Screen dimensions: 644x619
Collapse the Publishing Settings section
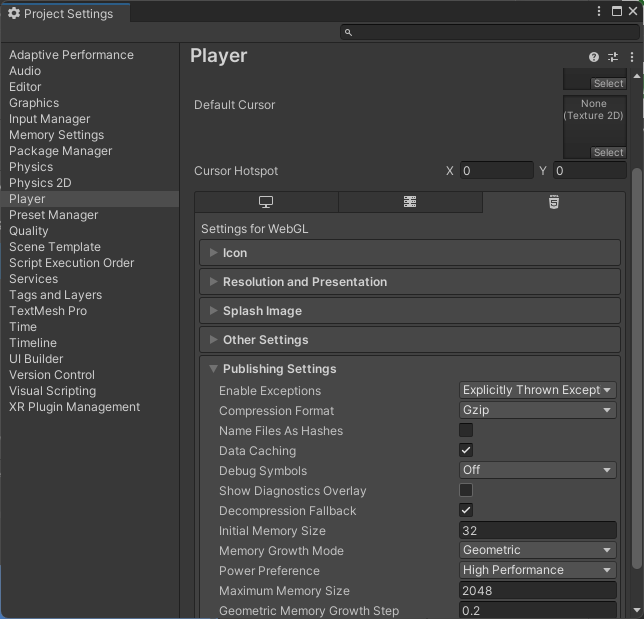279,369
